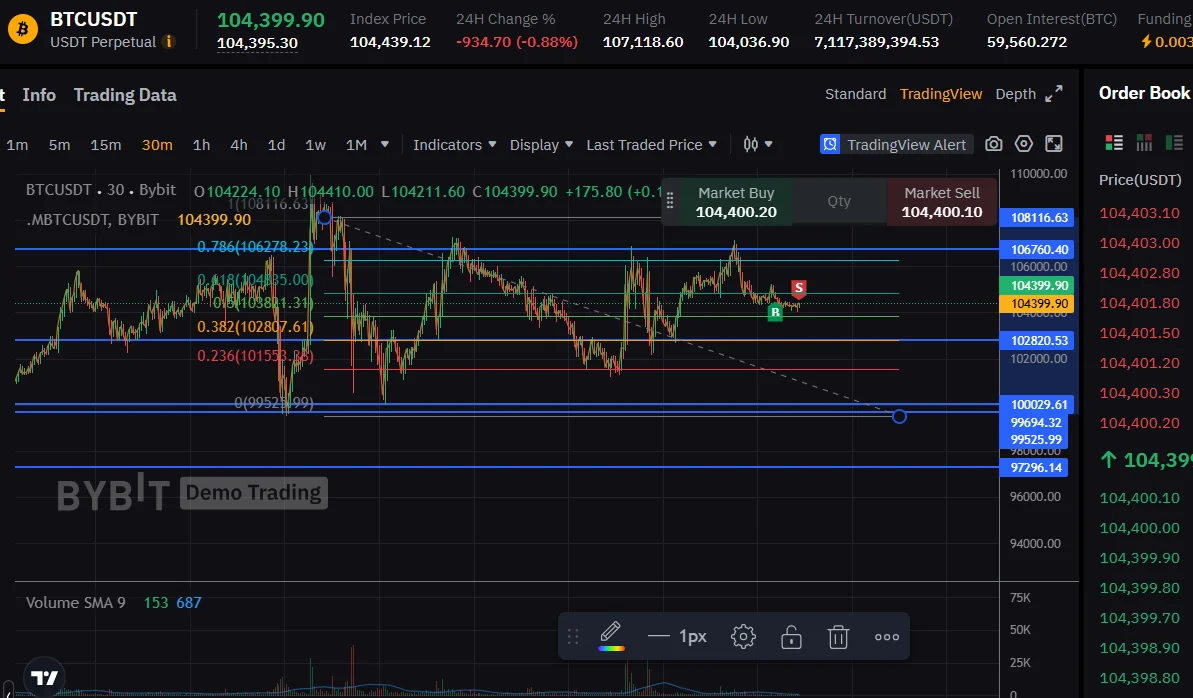Screen dimensions: 1193x698
Task: Switch to the Trading Data tab
Action: (125, 95)
